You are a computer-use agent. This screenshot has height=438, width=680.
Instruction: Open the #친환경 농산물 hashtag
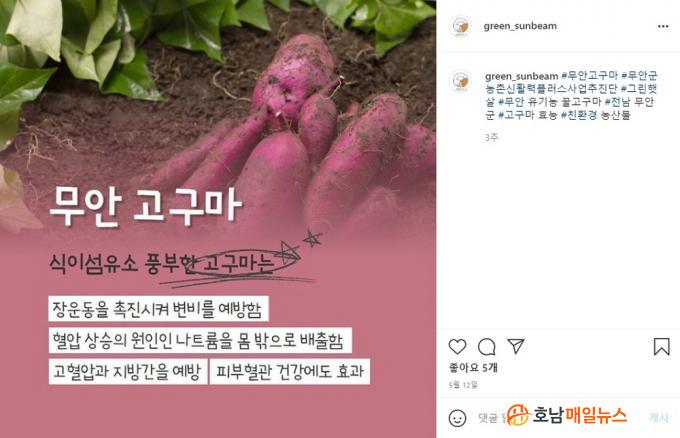tap(595, 115)
